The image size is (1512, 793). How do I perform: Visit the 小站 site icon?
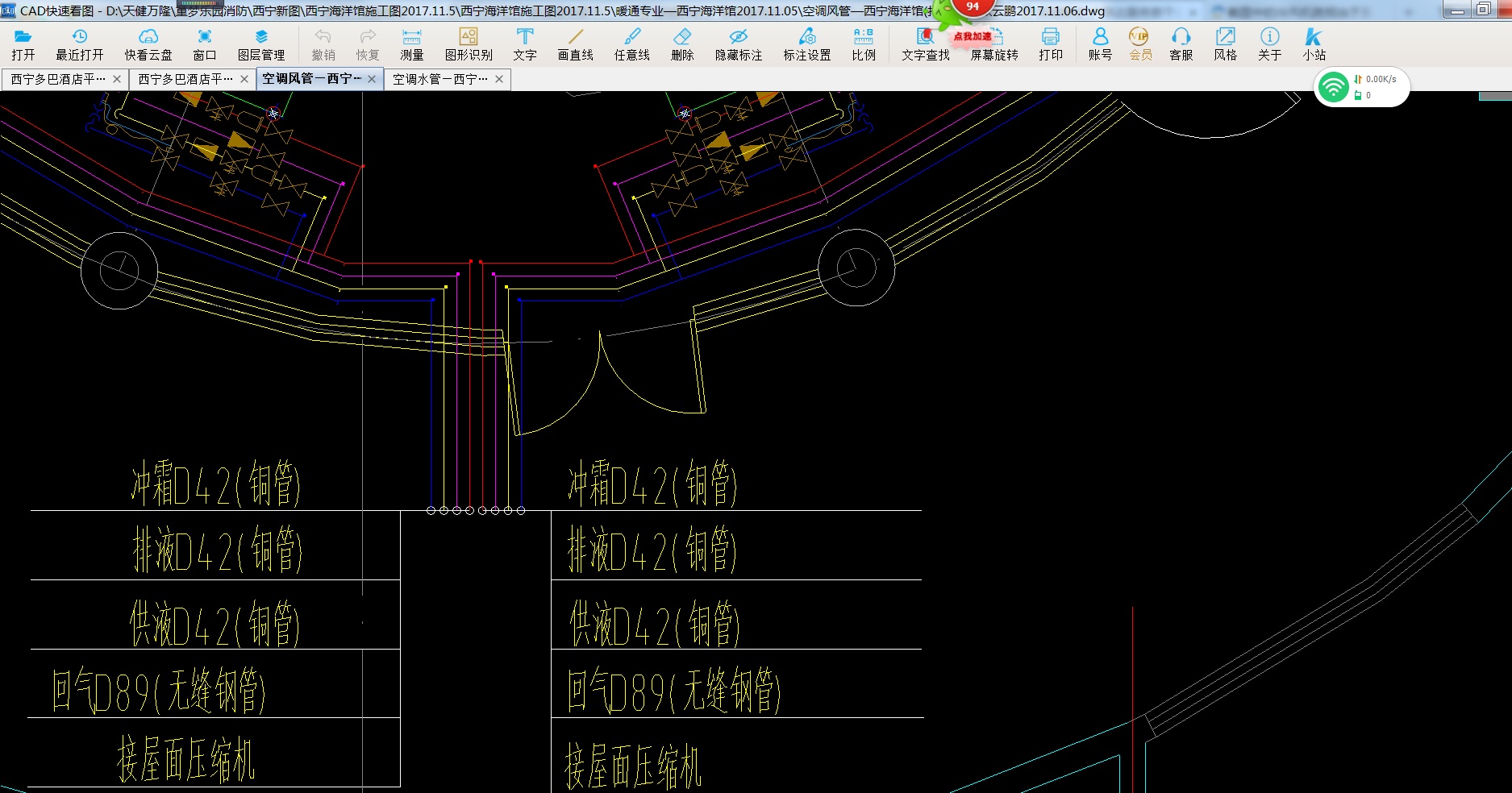[x=1314, y=44]
